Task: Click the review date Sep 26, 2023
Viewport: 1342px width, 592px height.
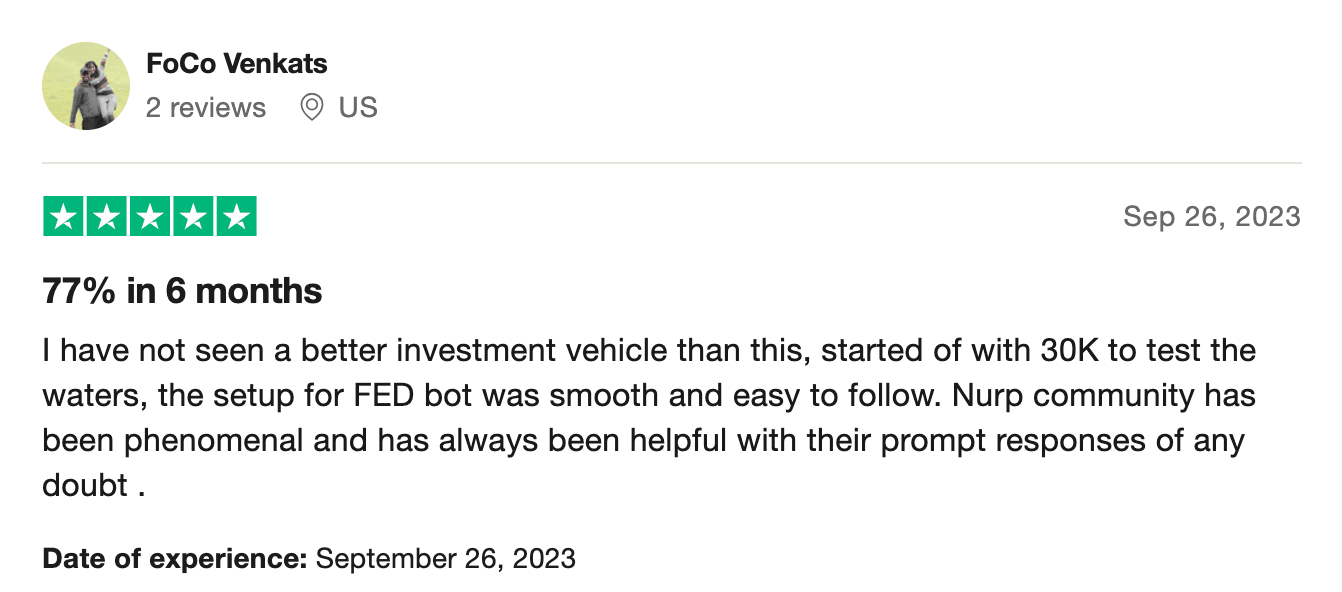Action: coord(1212,216)
